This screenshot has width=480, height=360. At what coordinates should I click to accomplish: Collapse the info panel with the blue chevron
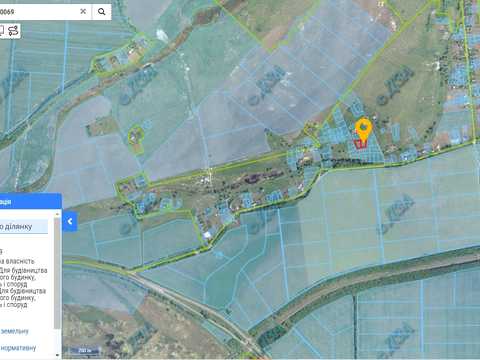[70, 221]
